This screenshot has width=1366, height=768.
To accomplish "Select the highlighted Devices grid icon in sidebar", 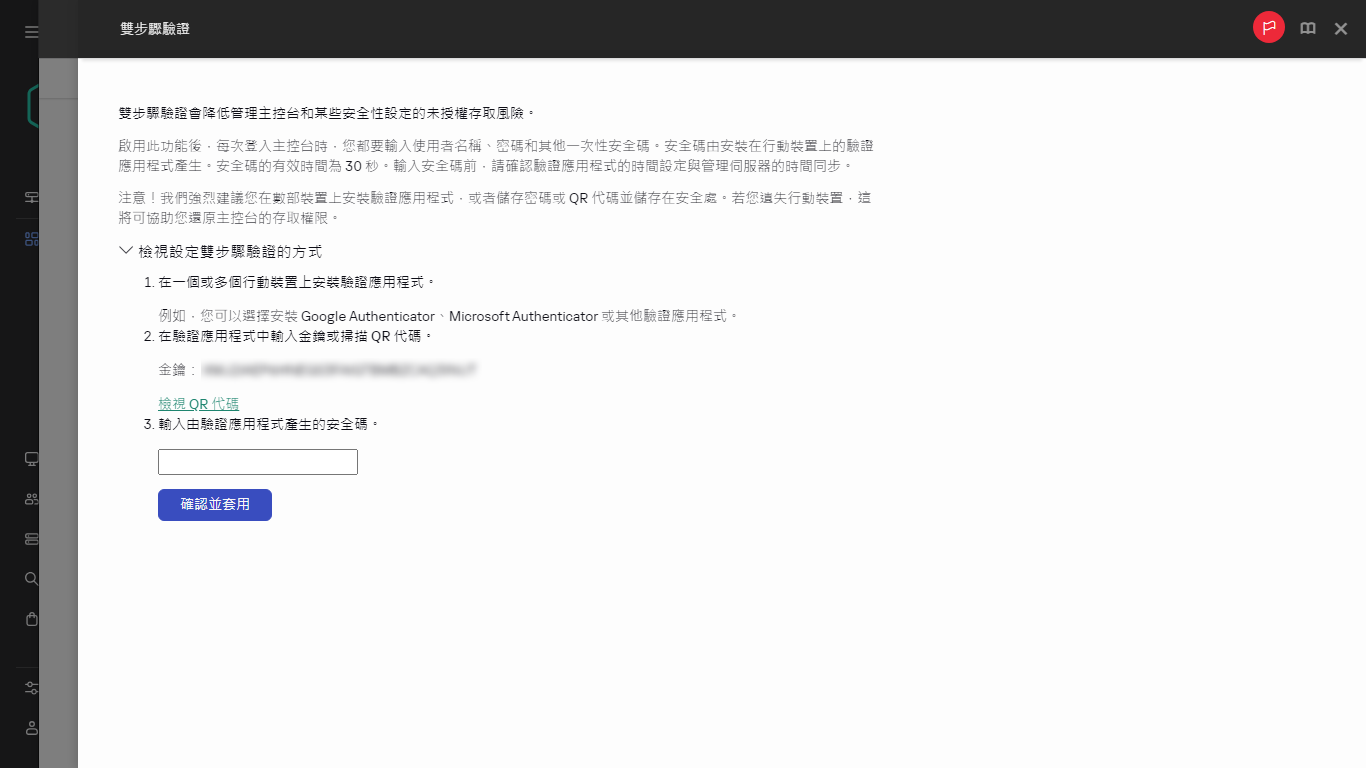I will pos(31,239).
